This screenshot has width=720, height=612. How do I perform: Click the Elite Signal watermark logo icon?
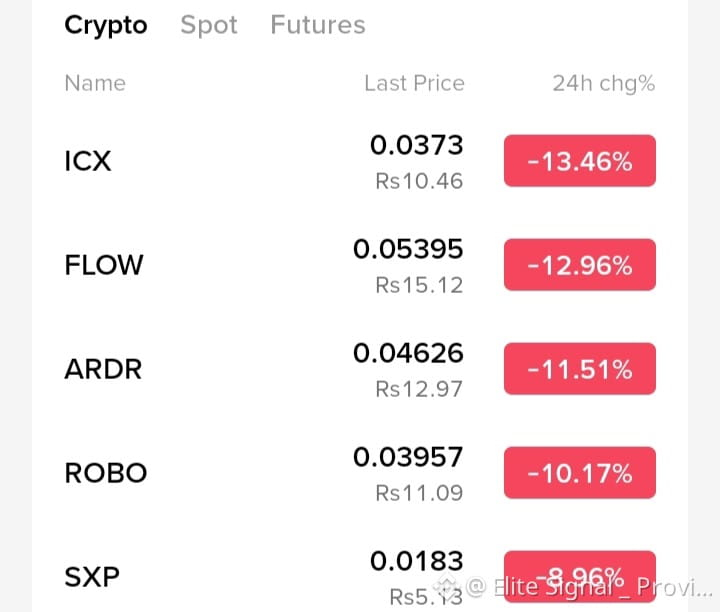pyautogui.click(x=445, y=585)
